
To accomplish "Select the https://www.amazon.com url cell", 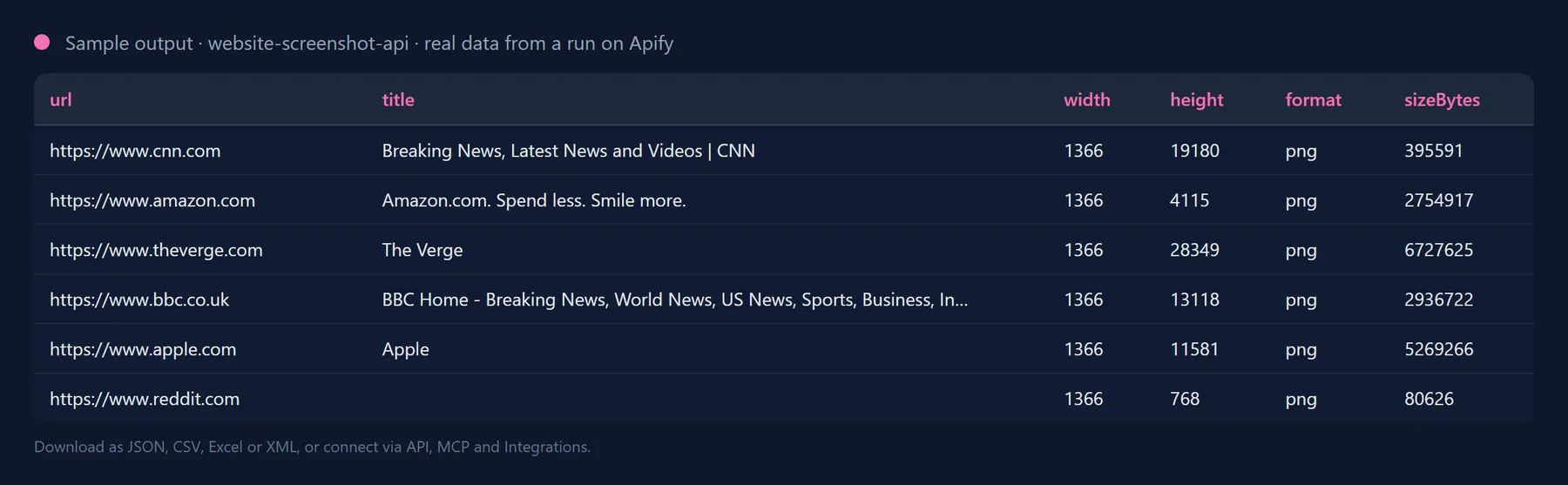I will tap(152, 200).
